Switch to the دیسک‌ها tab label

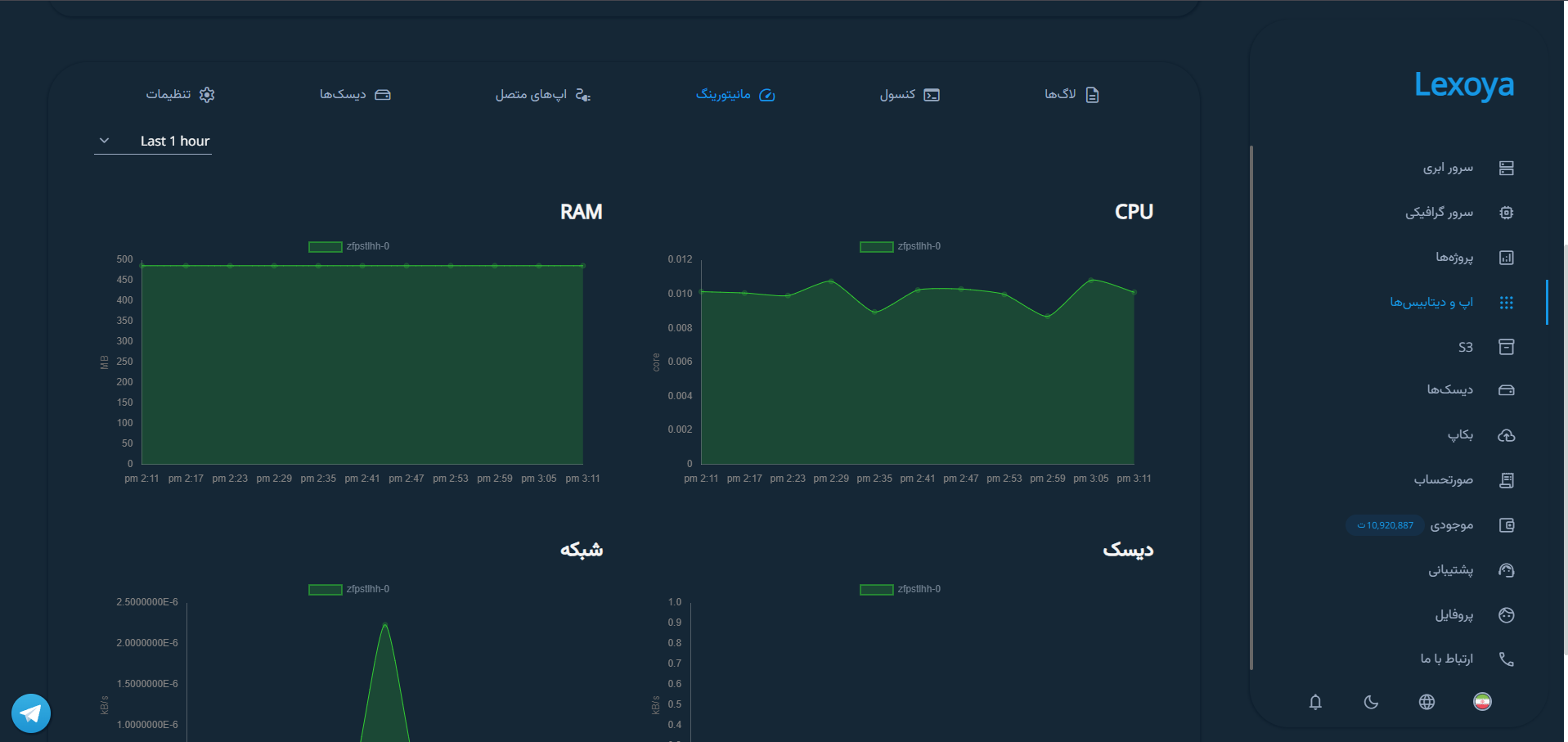[343, 95]
